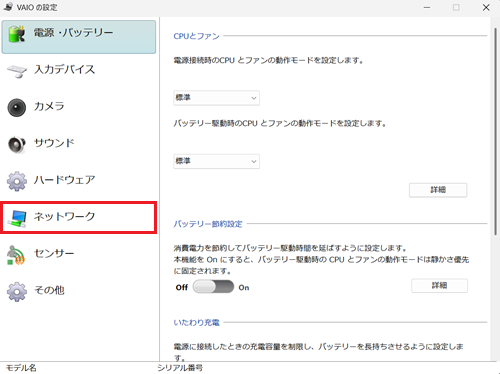Click 詳細 button under バッテリー節約設定
This screenshot has height=374, width=500.
pos(439,286)
